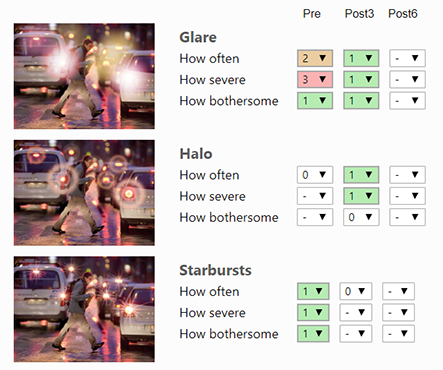This screenshot has width=443, height=370.
Task: Open Halo How severe Post3 dropdown
Action: (x=361, y=196)
